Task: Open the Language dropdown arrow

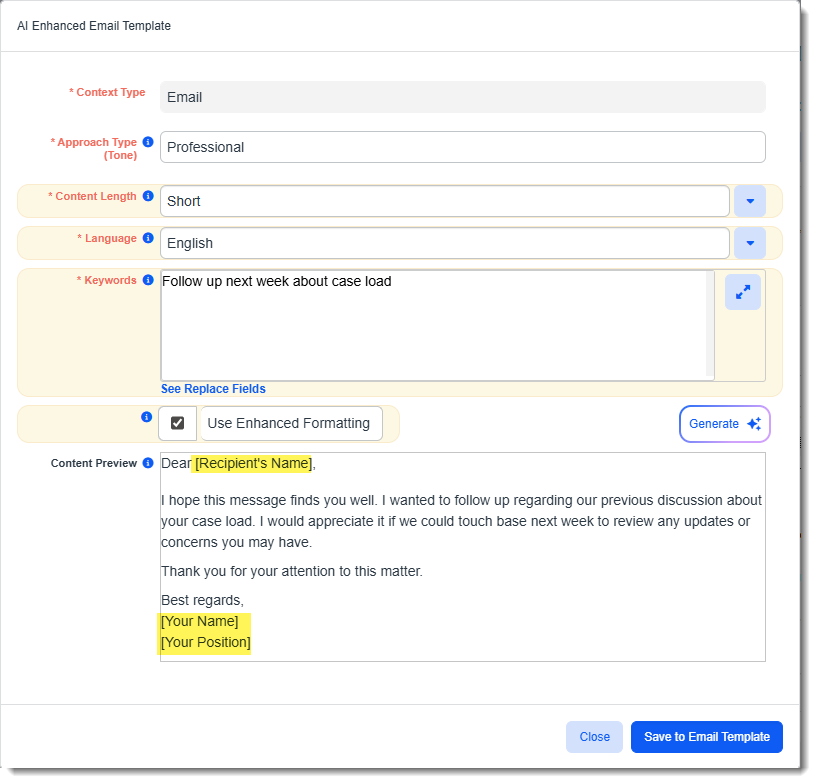Action: pos(750,243)
